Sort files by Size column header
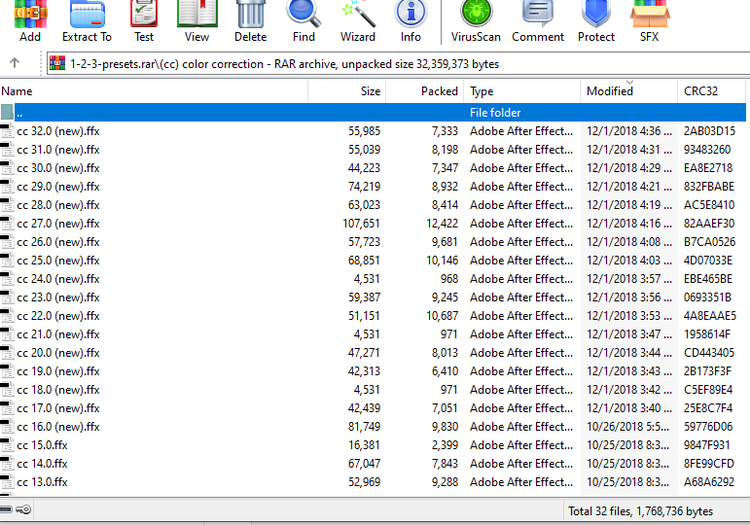Screen dimensions: 750x525 pyautogui.click(x=348, y=91)
